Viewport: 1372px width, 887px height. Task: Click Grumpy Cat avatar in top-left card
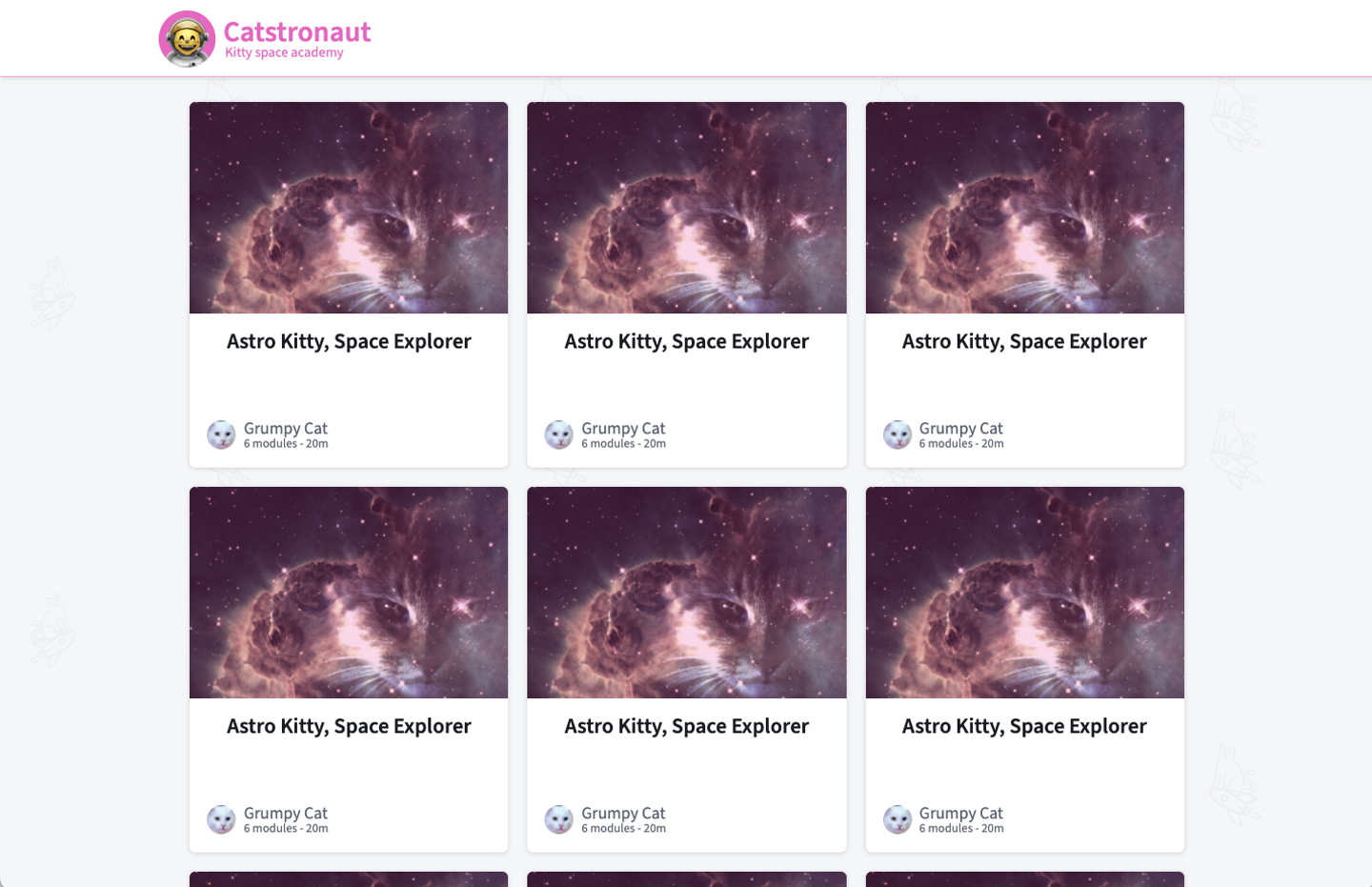(221, 434)
